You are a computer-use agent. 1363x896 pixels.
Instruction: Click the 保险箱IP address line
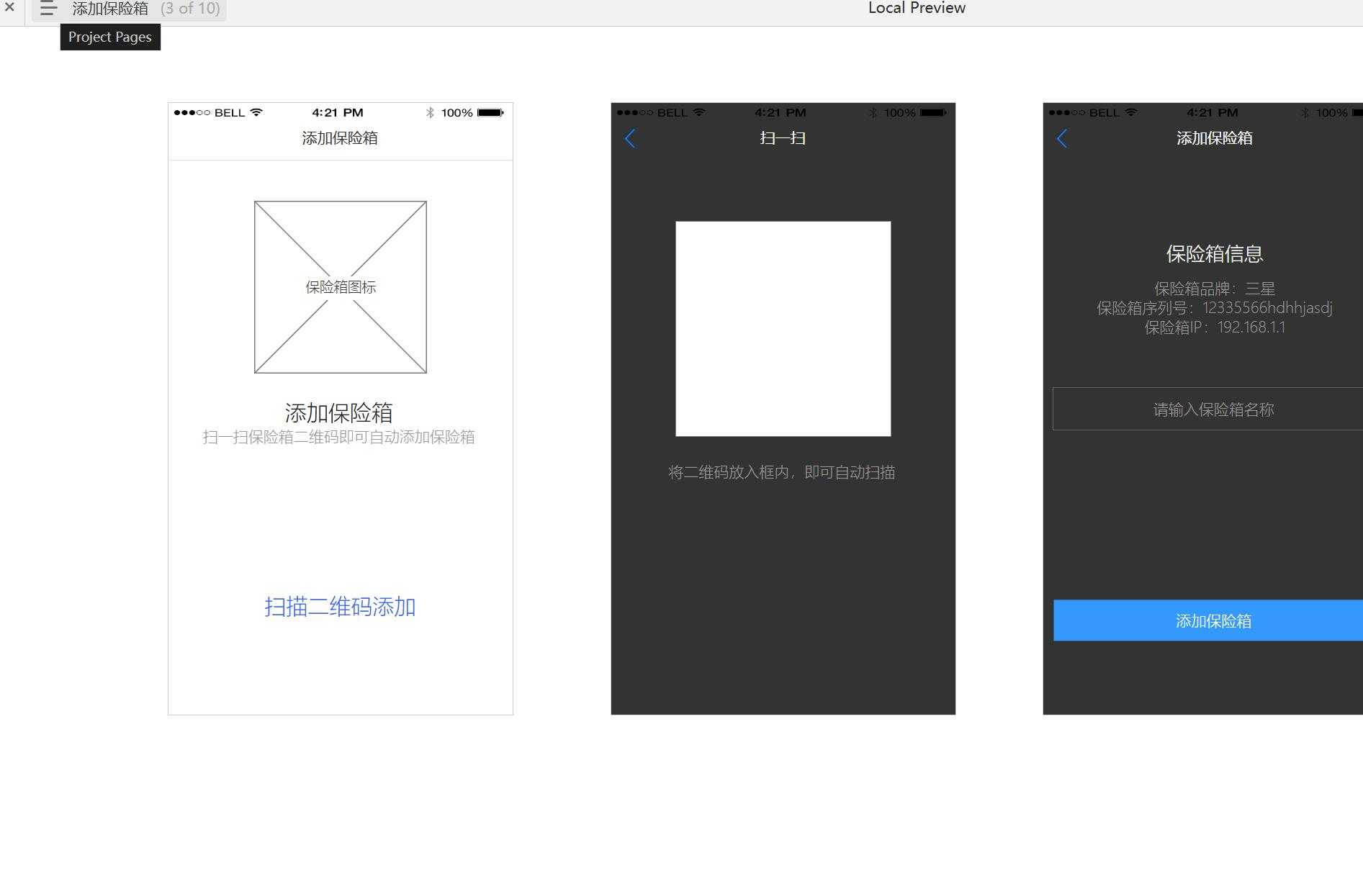coord(1214,327)
